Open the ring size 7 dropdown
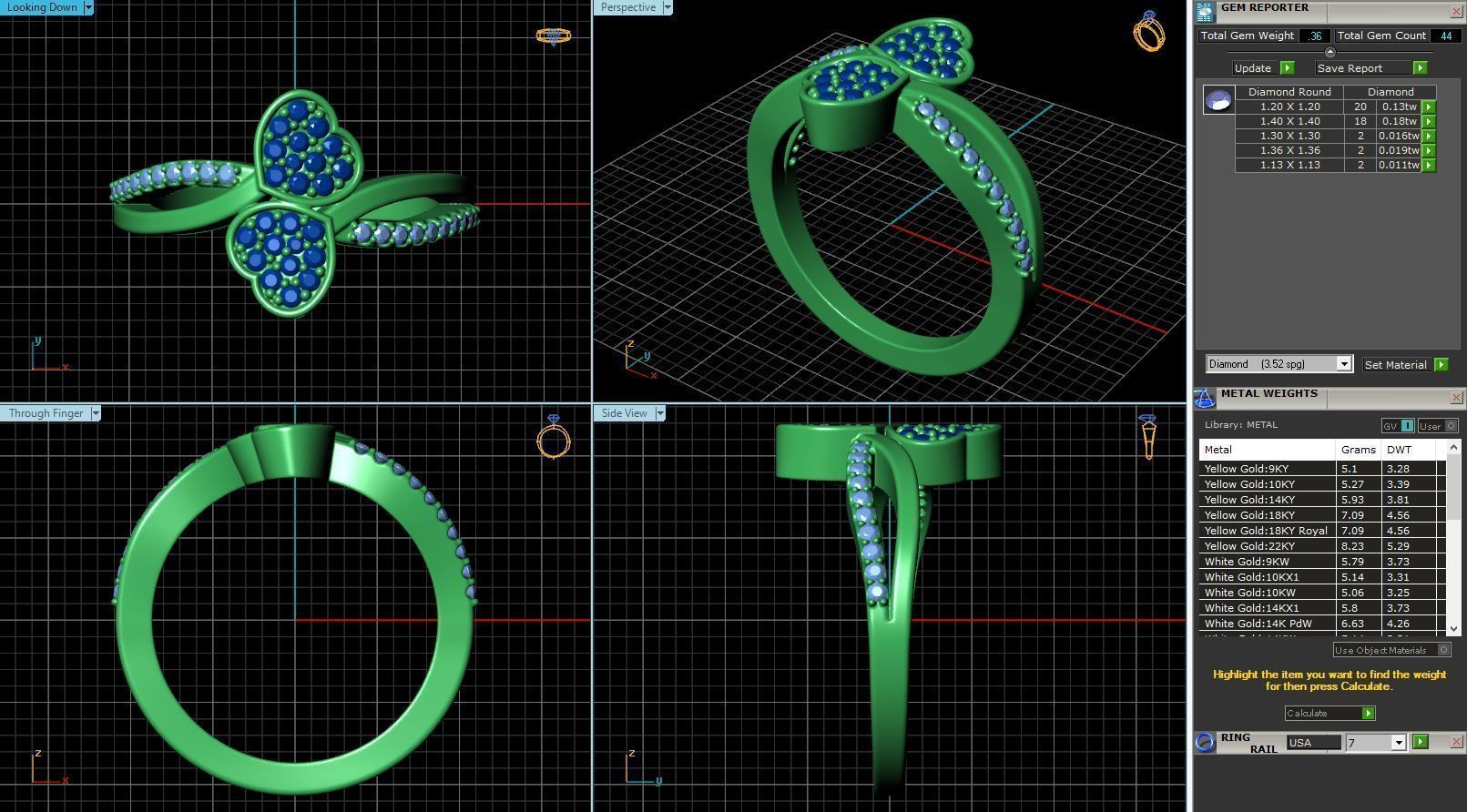Viewport: 1467px width, 812px height. 1399,743
